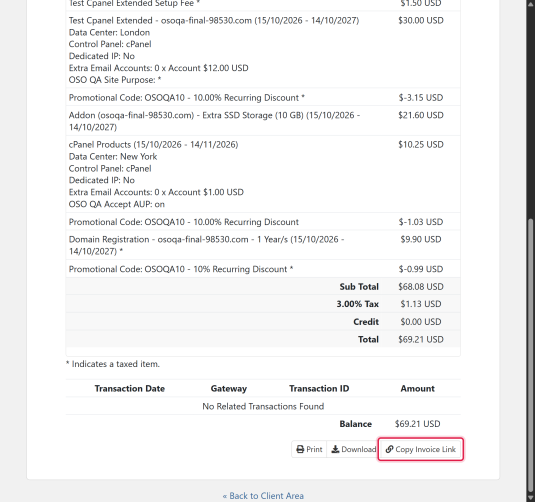Click the Indicates a taxed item note

[113, 364]
